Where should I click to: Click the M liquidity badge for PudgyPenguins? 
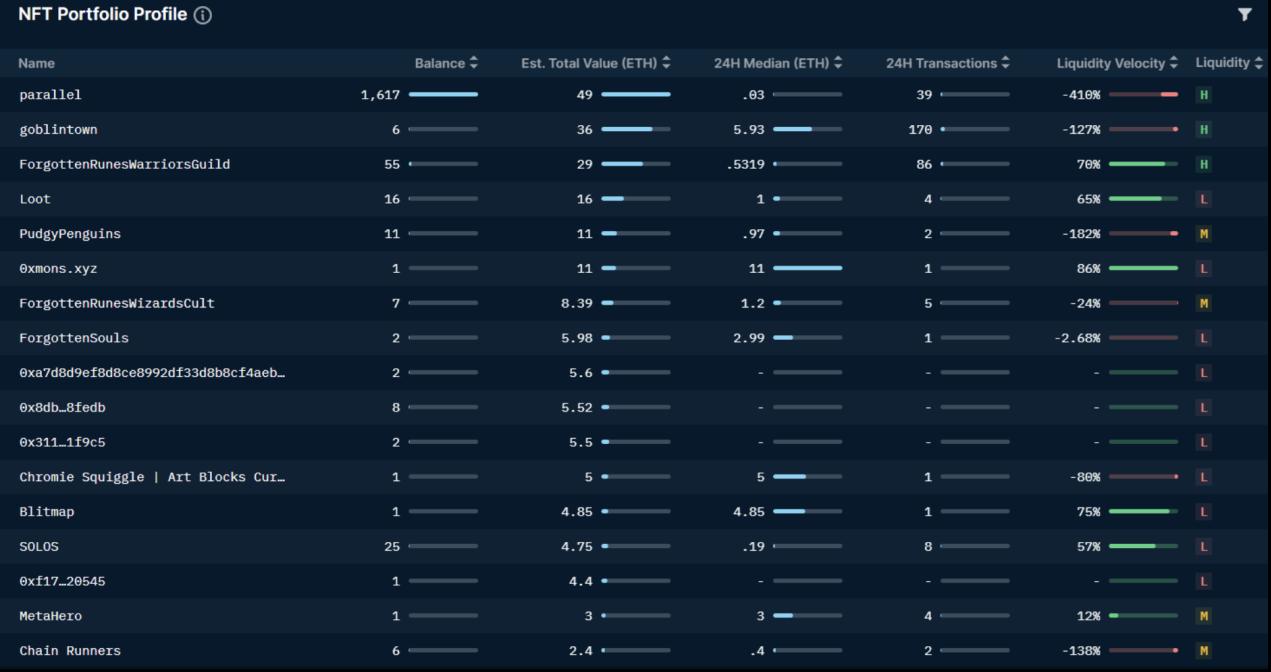pos(1203,234)
